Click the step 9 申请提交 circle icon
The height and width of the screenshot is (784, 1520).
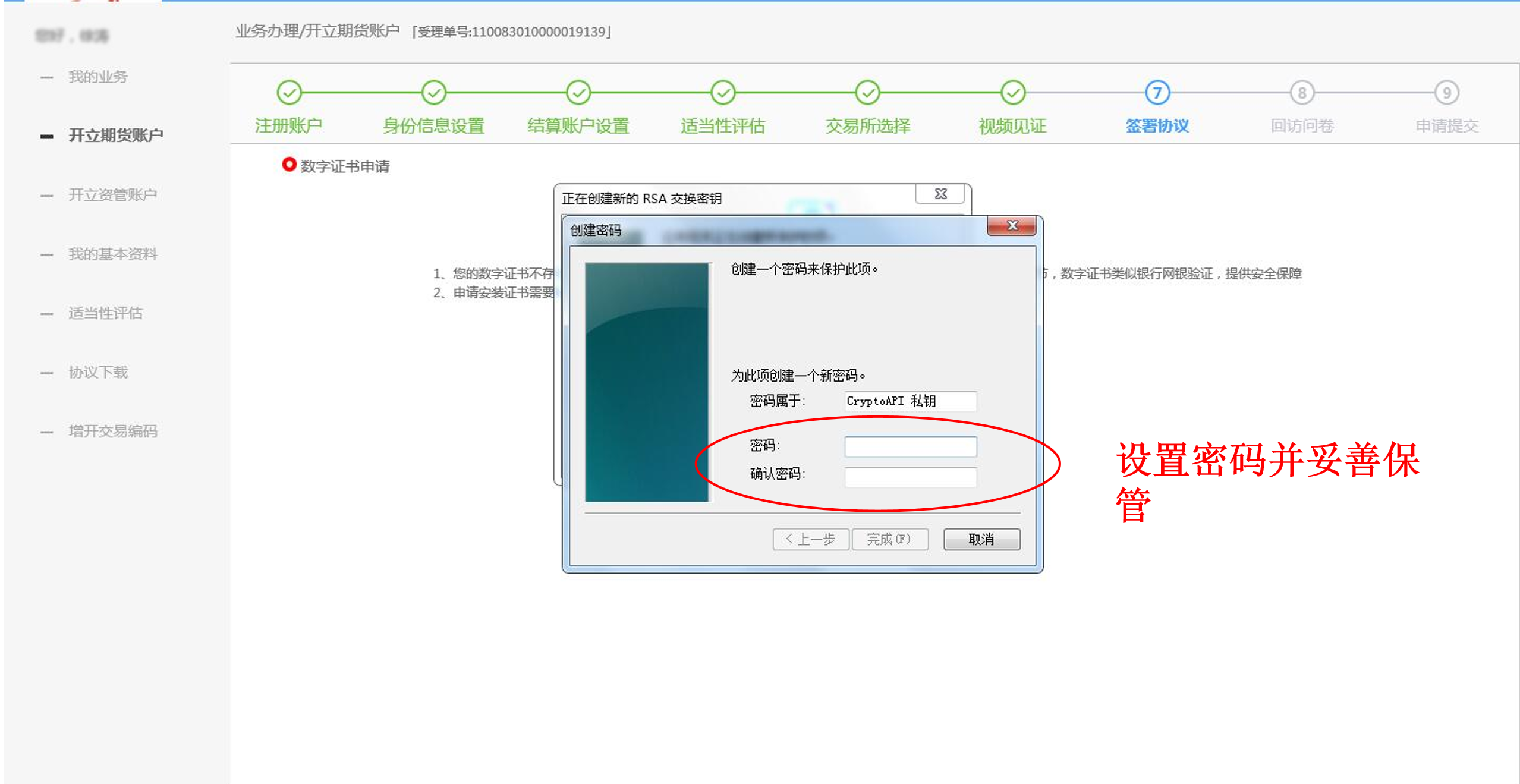point(1446,93)
